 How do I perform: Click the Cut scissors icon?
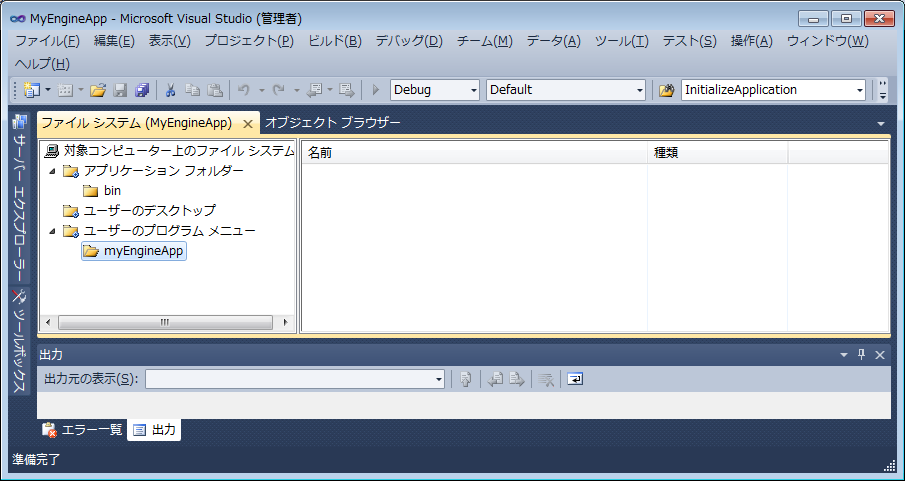pyautogui.click(x=170, y=90)
